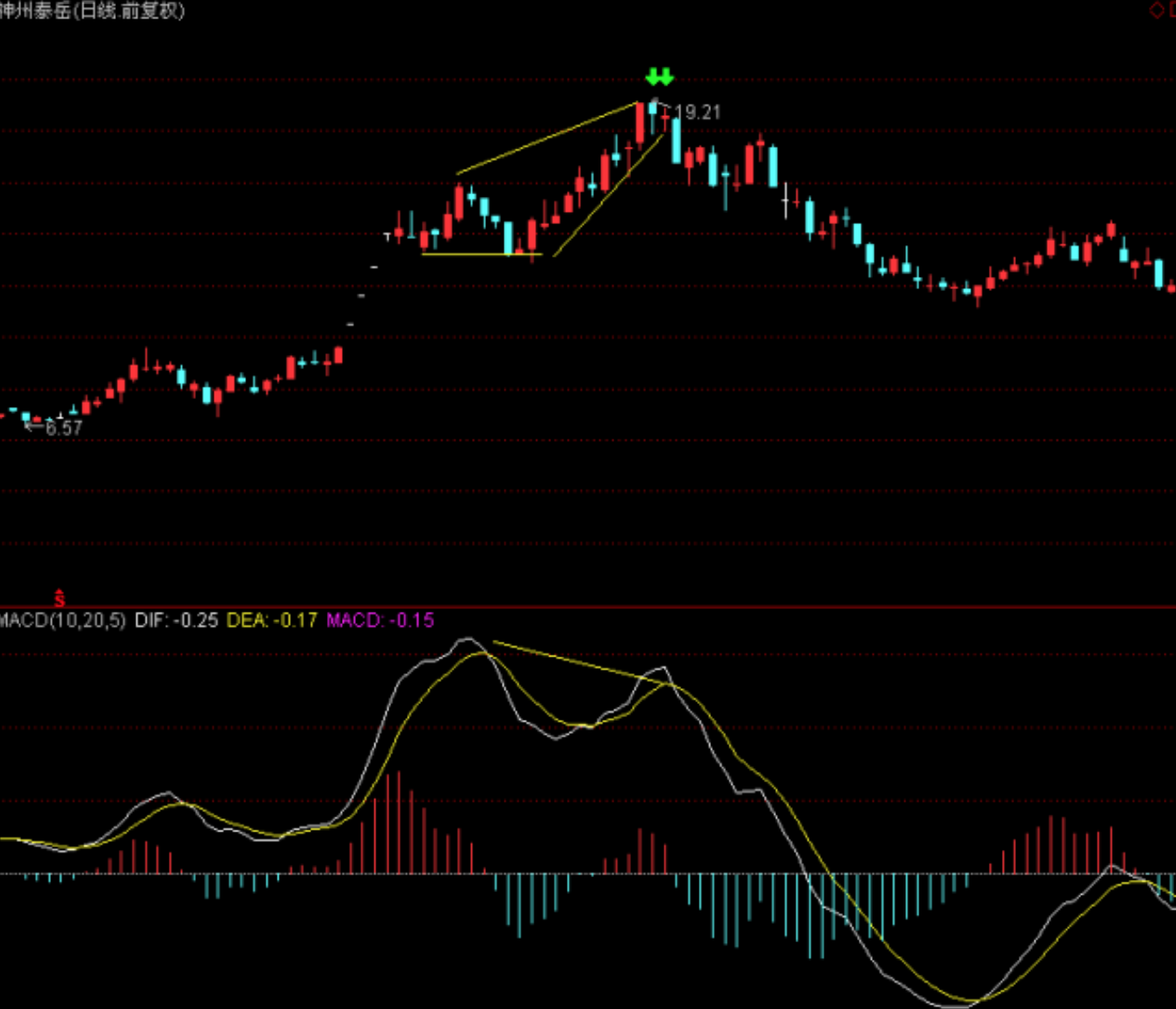Select the yellow DEA: -0.17 label
This screenshot has width=1176, height=1009.
coord(272,621)
